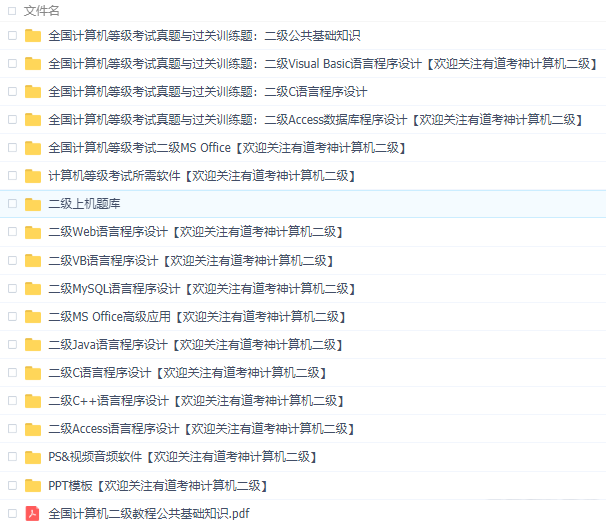Select the checkbox for 二级Visual Basic语言程序设计 row
The width and height of the screenshot is (606, 527).
pos(12,63)
